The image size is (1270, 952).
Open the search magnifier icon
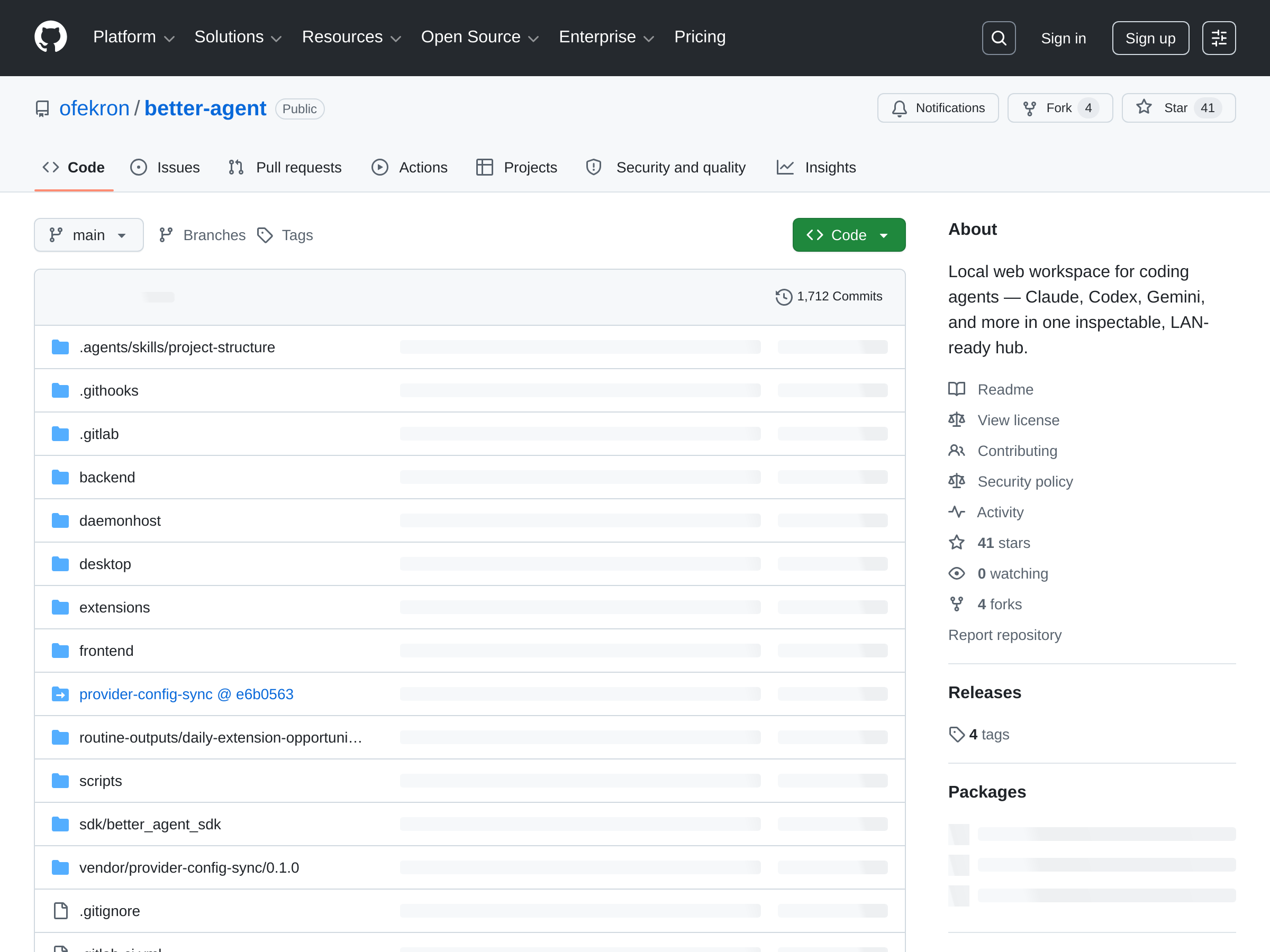tap(999, 38)
